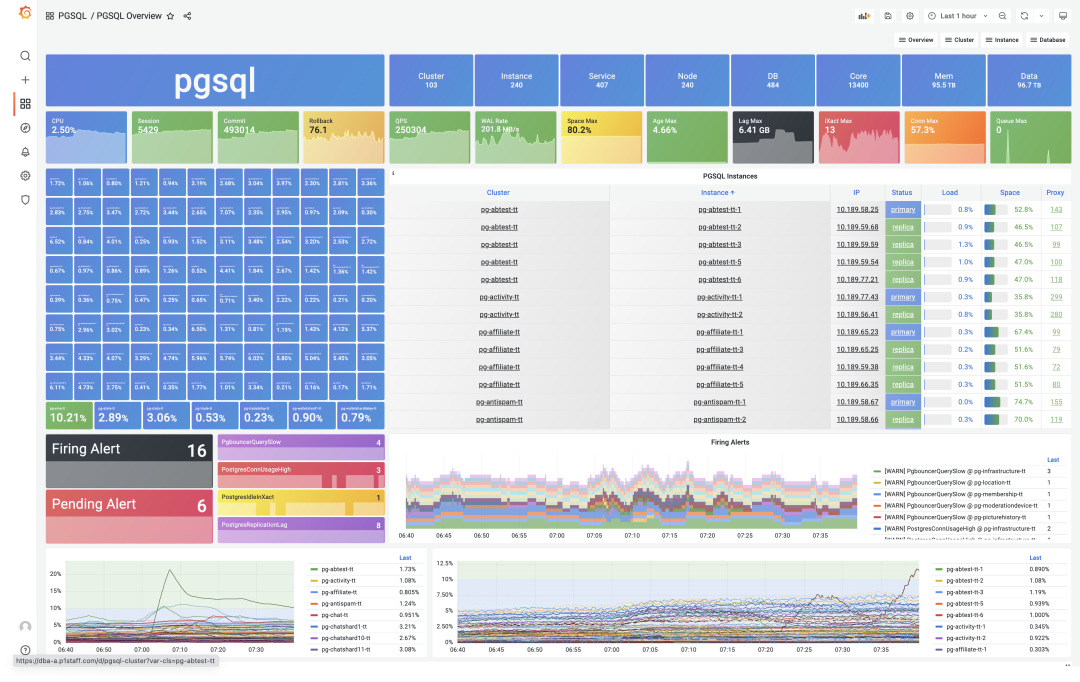Click IP address 10.189.58.25 link

pyautogui.click(x=857, y=210)
